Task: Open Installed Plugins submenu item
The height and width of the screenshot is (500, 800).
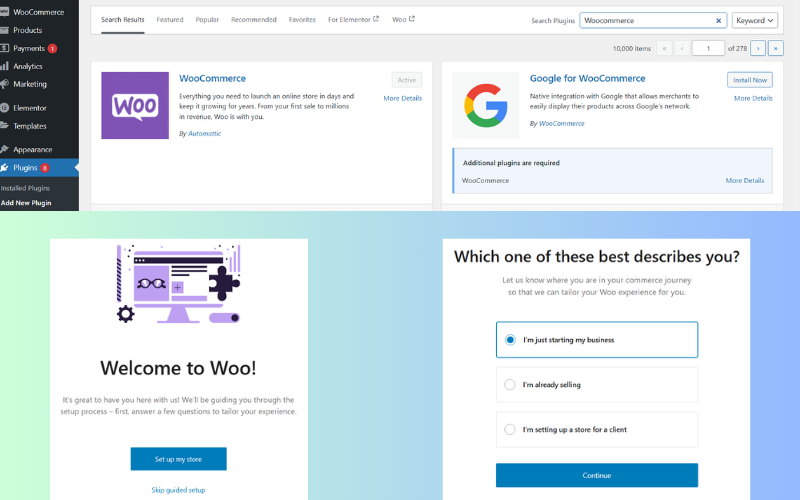Action: [x=26, y=188]
